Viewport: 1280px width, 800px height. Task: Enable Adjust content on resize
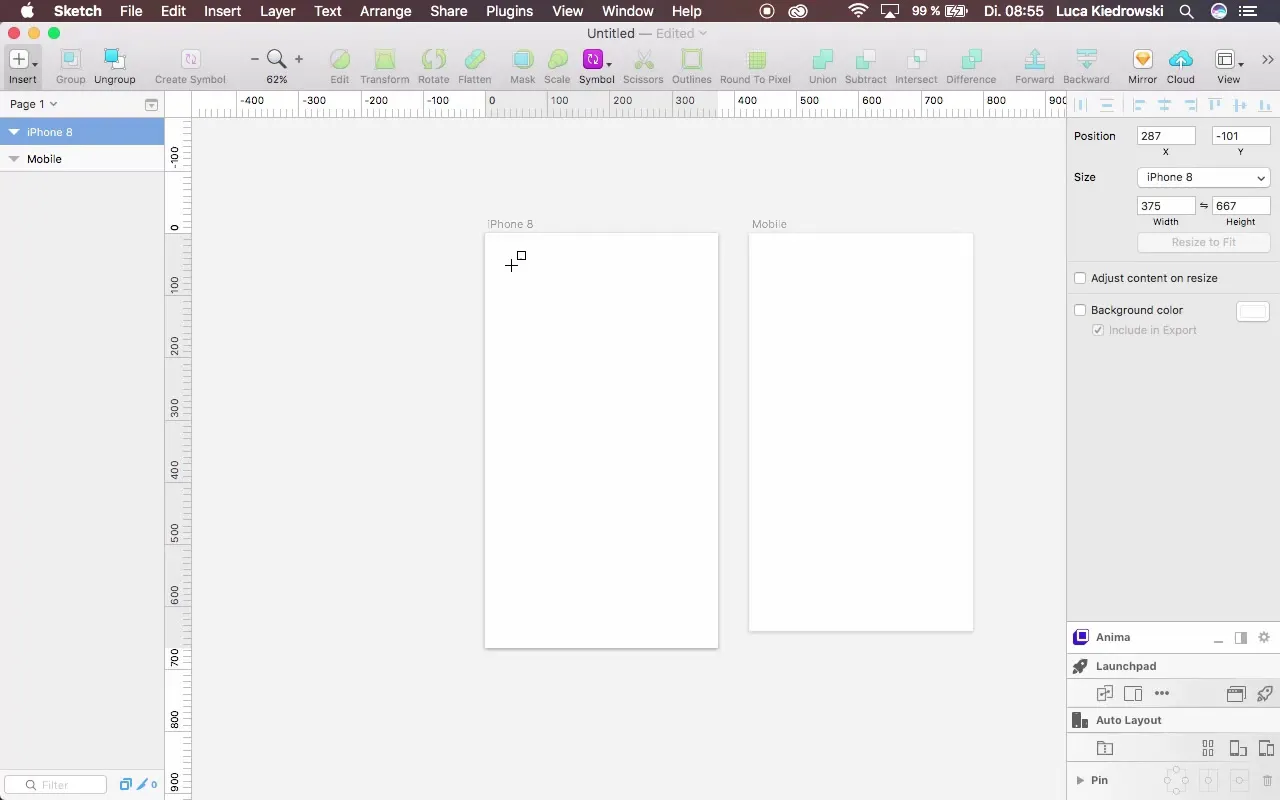pyautogui.click(x=1080, y=278)
